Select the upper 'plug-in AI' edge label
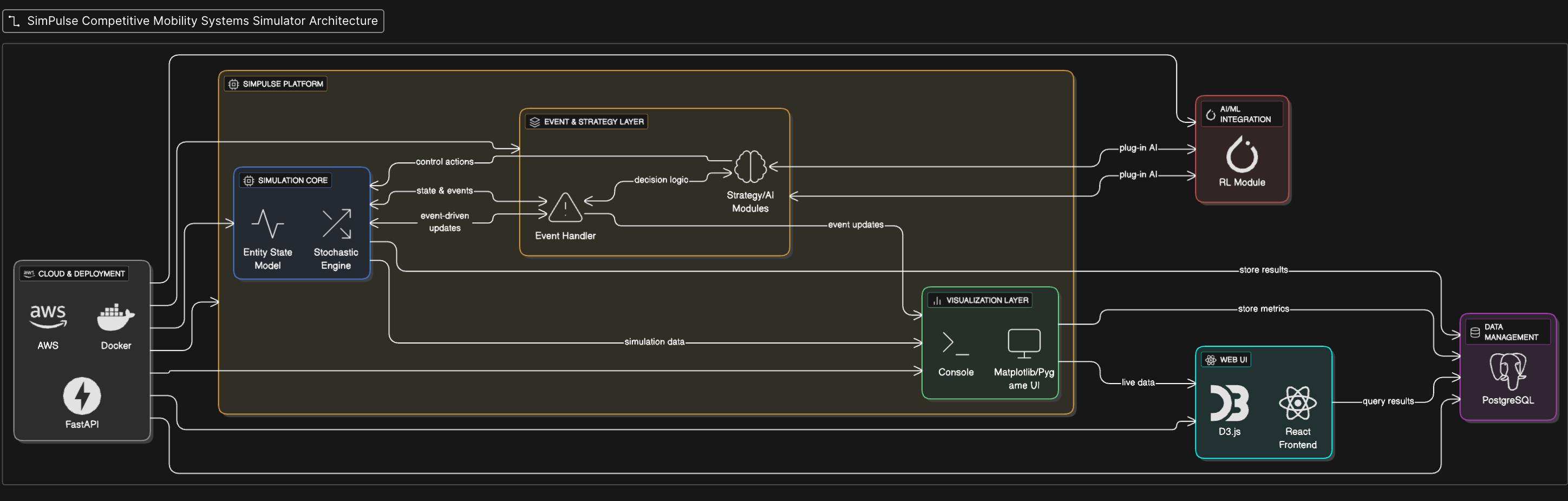This screenshot has width=1568, height=501. 1138,148
